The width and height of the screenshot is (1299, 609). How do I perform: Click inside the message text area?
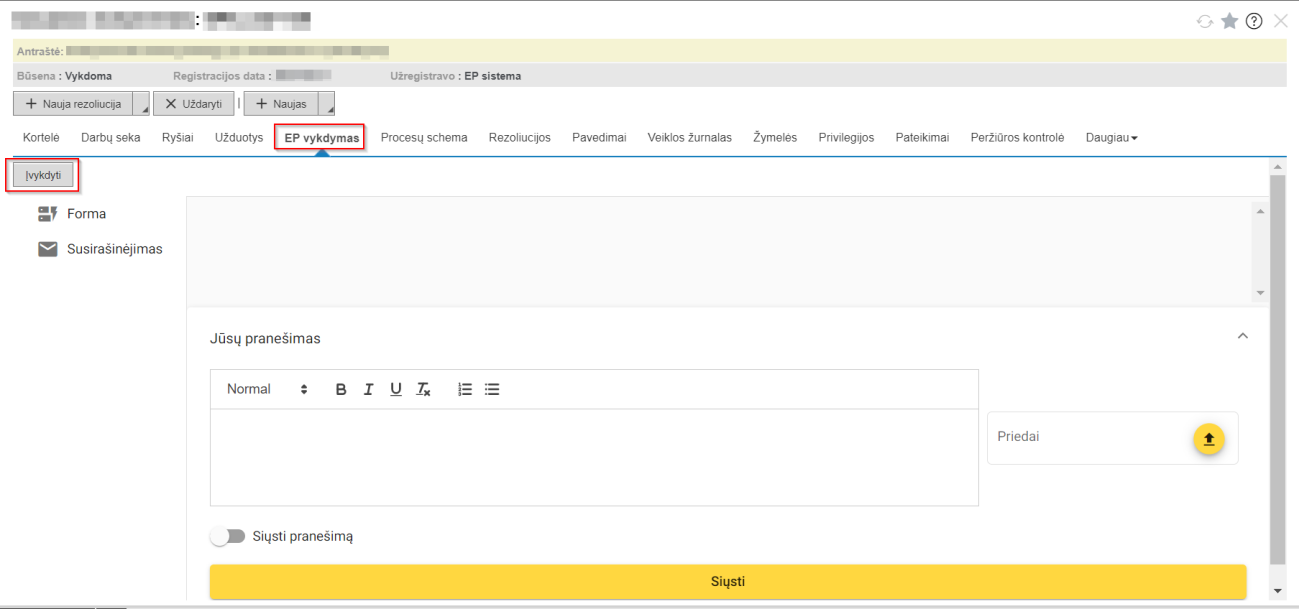pyautogui.click(x=594, y=456)
